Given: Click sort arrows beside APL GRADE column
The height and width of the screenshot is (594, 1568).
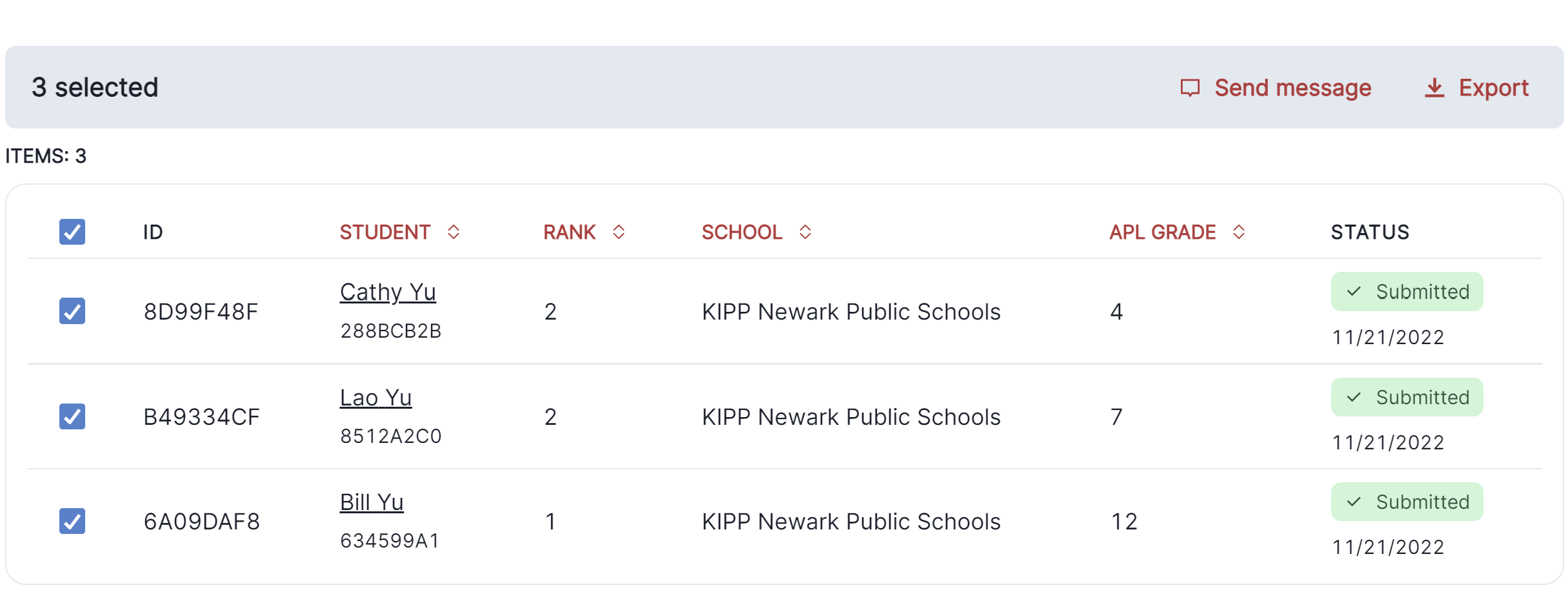Looking at the screenshot, I should (x=1239, y=232).
